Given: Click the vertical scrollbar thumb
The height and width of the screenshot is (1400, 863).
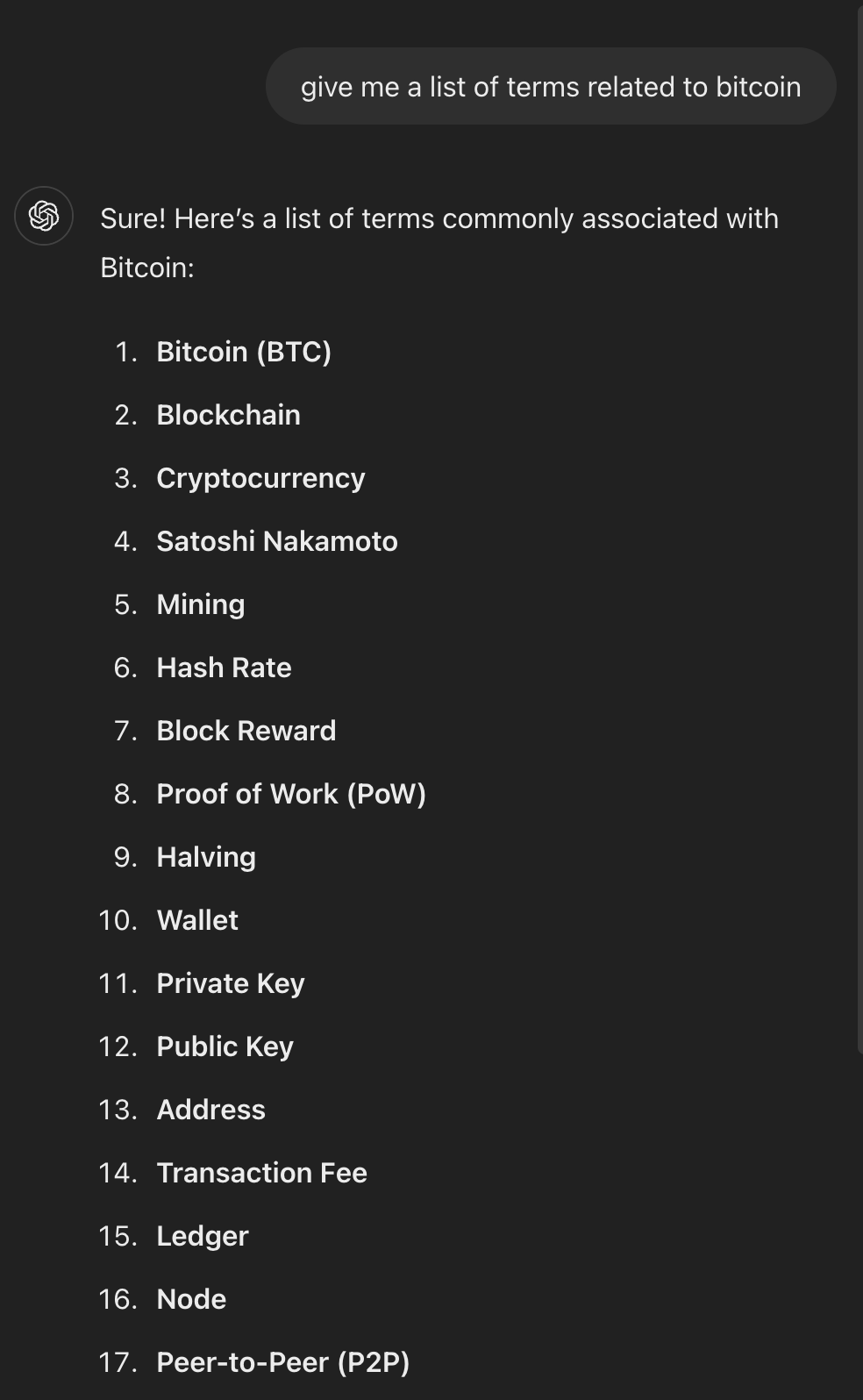Looking at the screenshot, I should point(859,526).
